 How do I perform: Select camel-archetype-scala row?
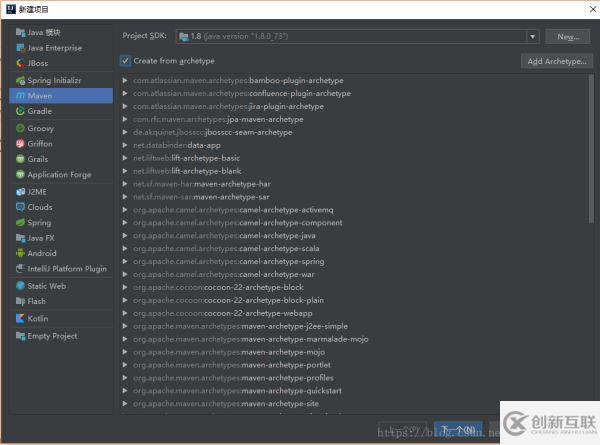click(354, 249)
